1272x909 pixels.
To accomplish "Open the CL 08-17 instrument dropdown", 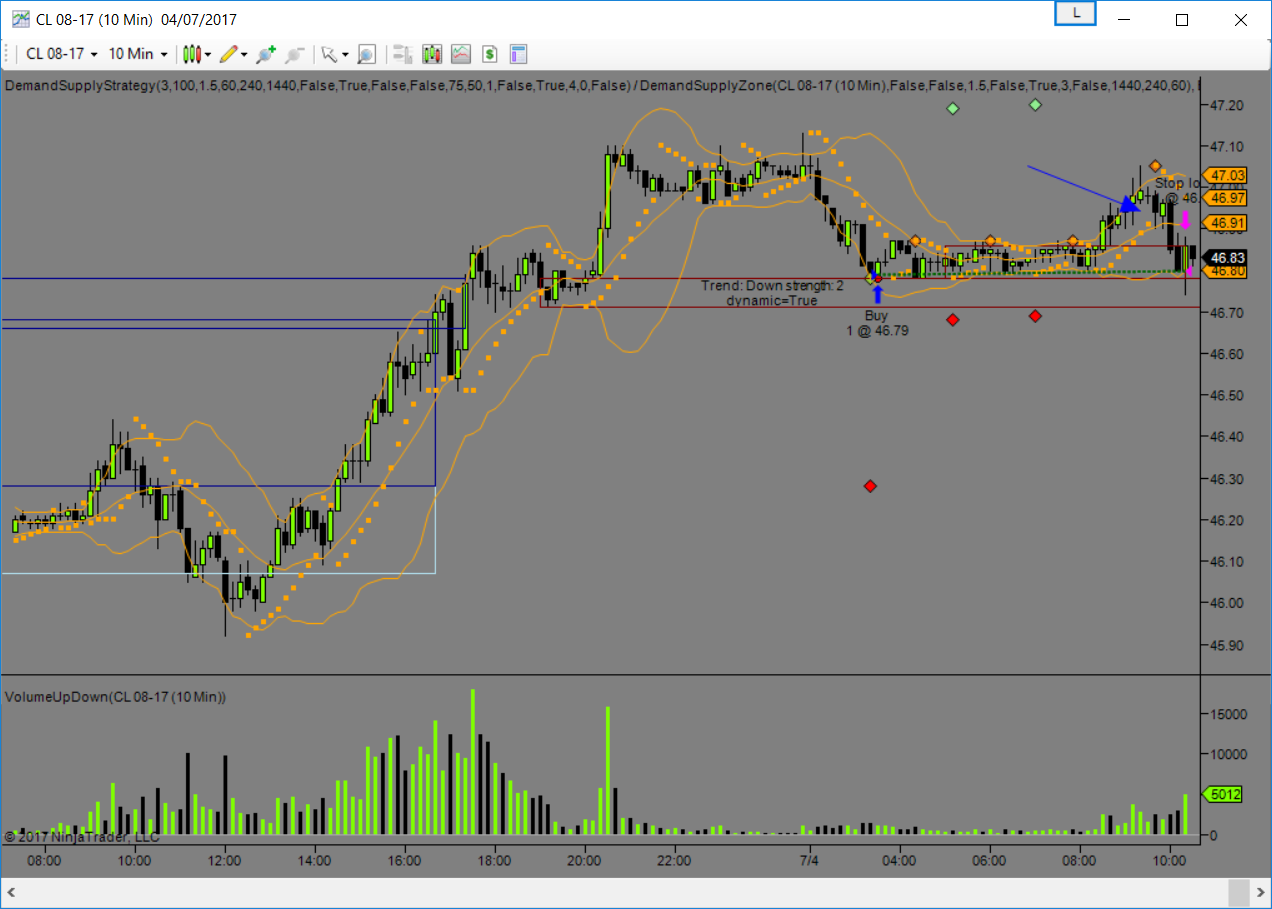I will (x=60, y=54).
